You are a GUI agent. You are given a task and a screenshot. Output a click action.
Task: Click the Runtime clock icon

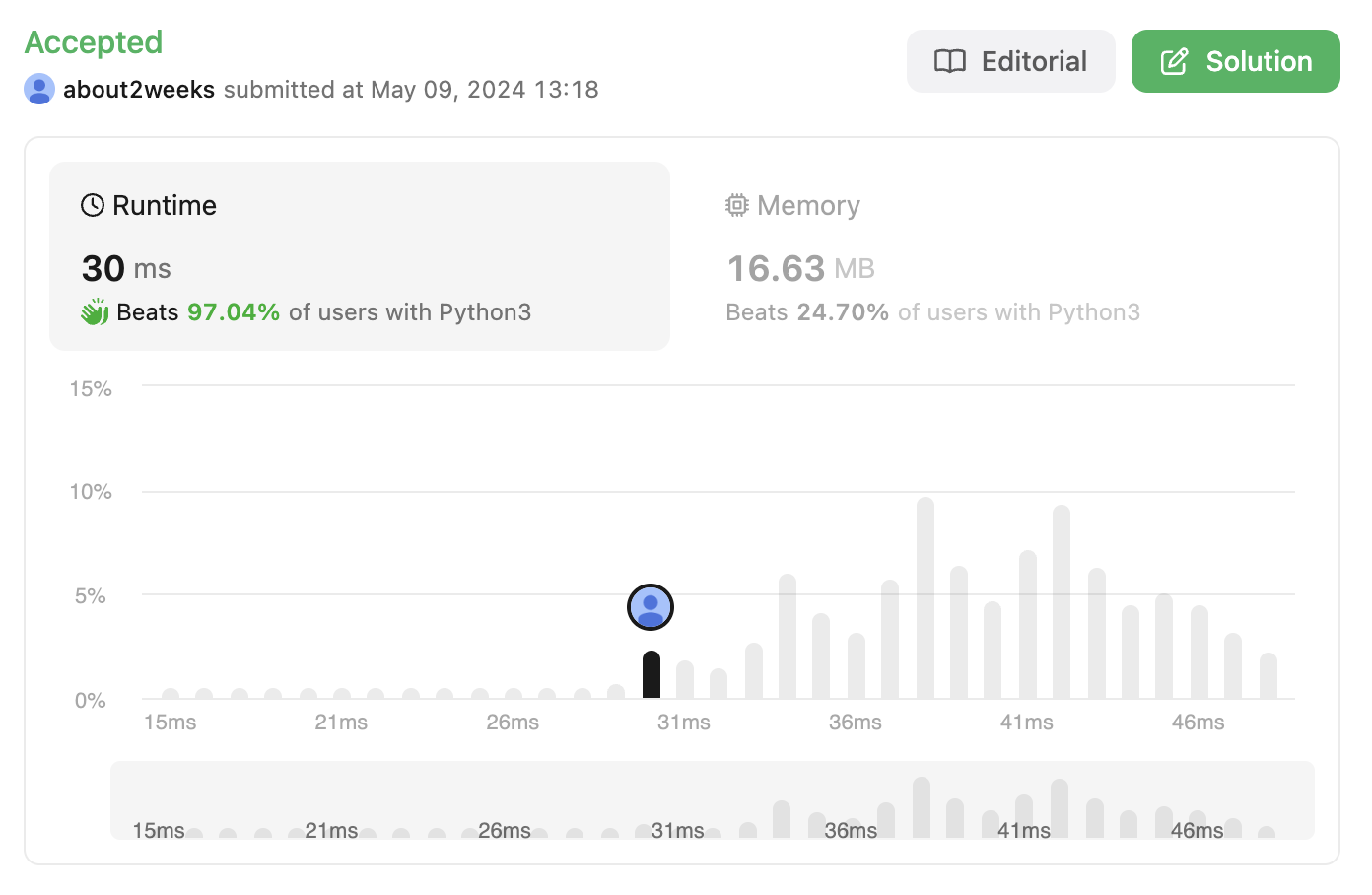93,205
